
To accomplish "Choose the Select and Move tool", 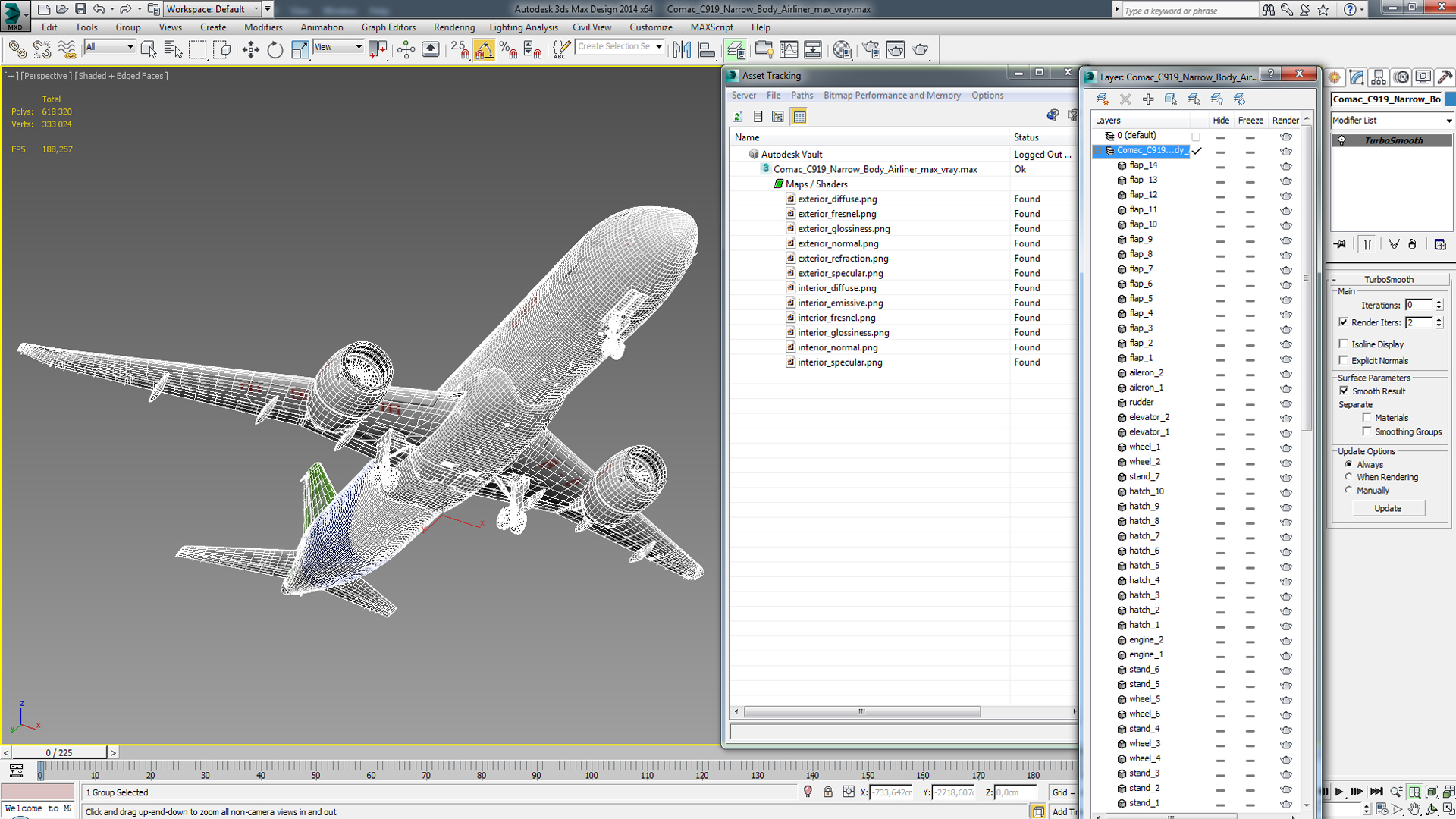I will [x=250, y=50].
